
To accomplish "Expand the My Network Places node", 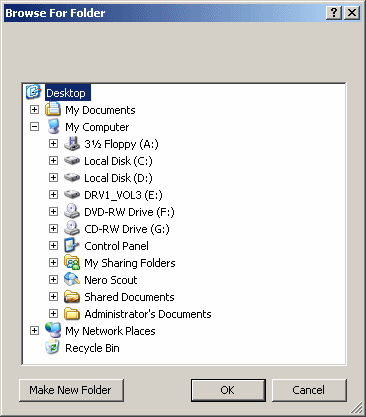I will (x=34, y=331).
